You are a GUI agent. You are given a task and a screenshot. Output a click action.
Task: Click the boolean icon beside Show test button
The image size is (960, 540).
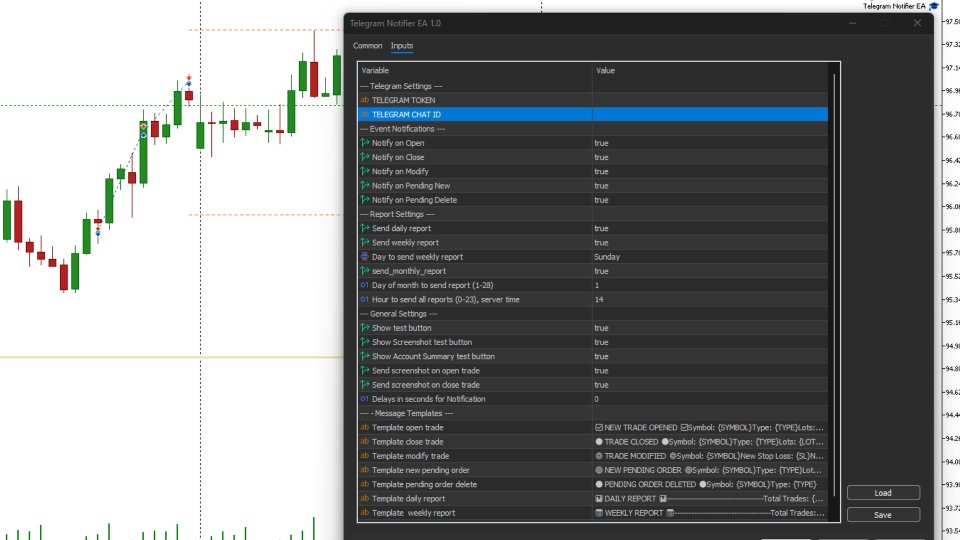click(365, 328)
